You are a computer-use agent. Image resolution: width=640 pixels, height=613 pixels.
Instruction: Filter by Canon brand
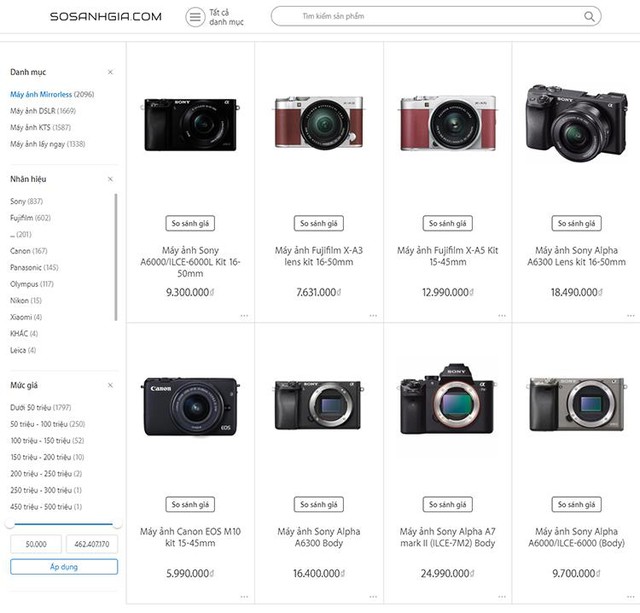(29, 251)
